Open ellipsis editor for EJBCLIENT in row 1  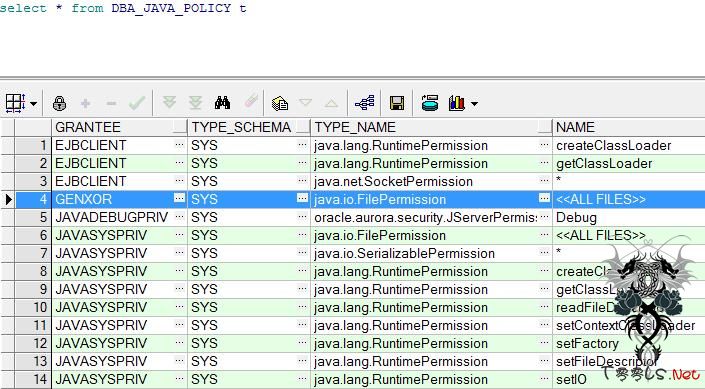click(180, 144)
